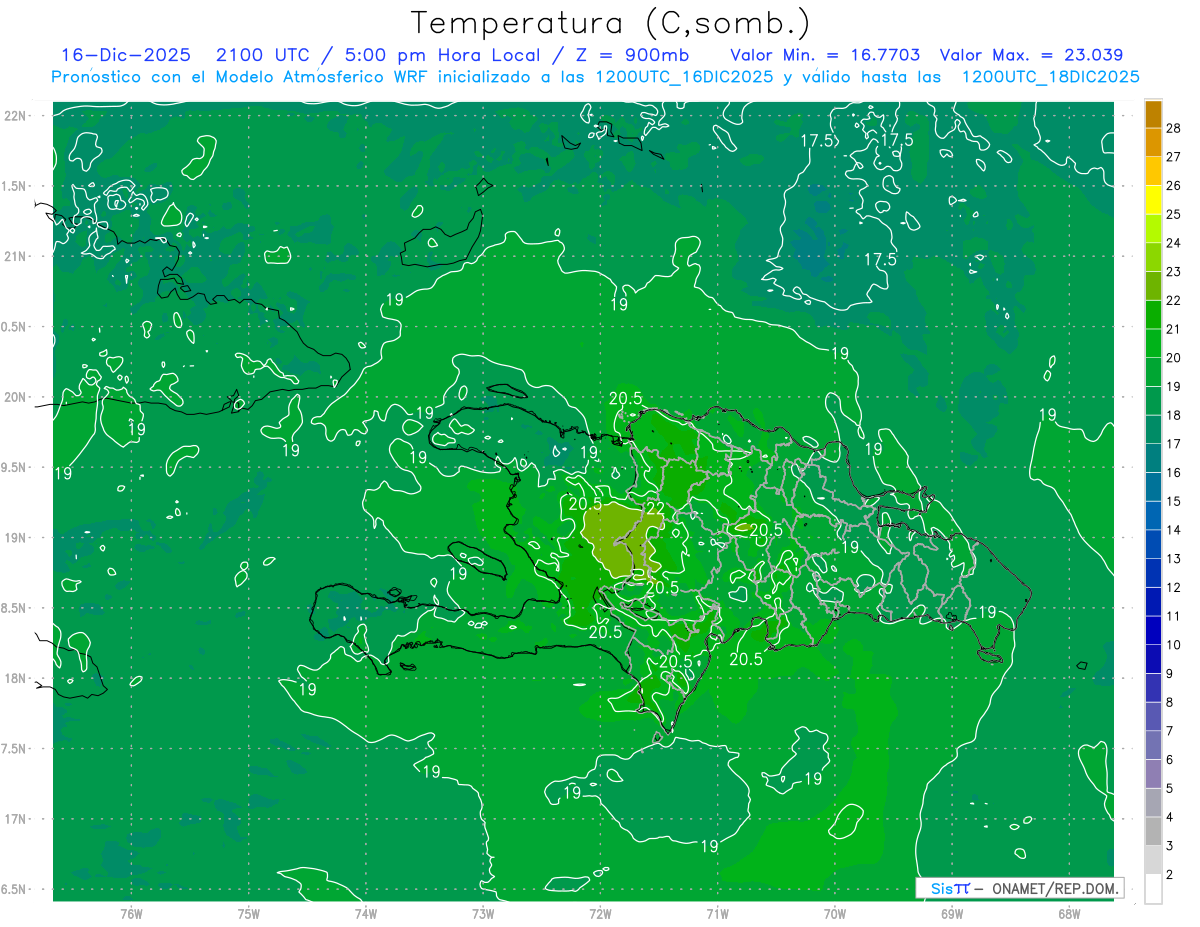This screenshot has width=1200, height=927.
Task: Click the title "Temperatura (C,somb.)"
Action: 611,23
